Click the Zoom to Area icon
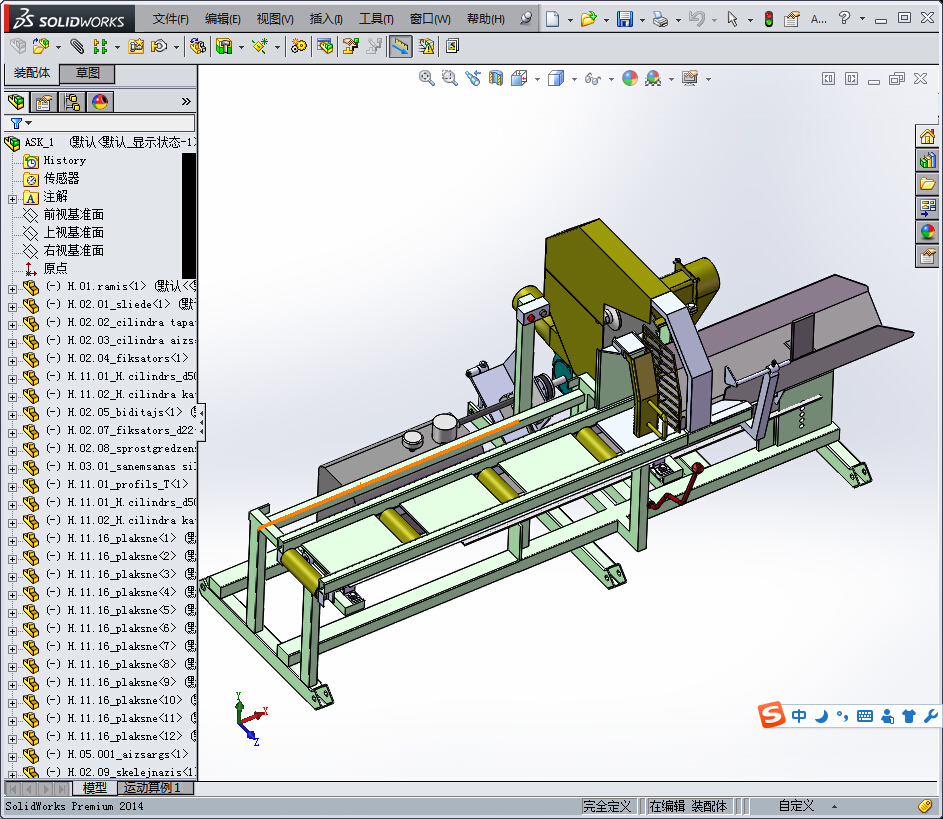Image resolution: width=943 pixels, height=819 pixels. [x=449, y=78]
